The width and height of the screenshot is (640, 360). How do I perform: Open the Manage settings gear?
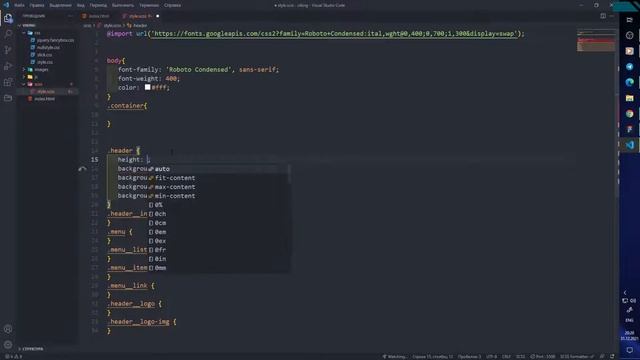click(8, 344)
